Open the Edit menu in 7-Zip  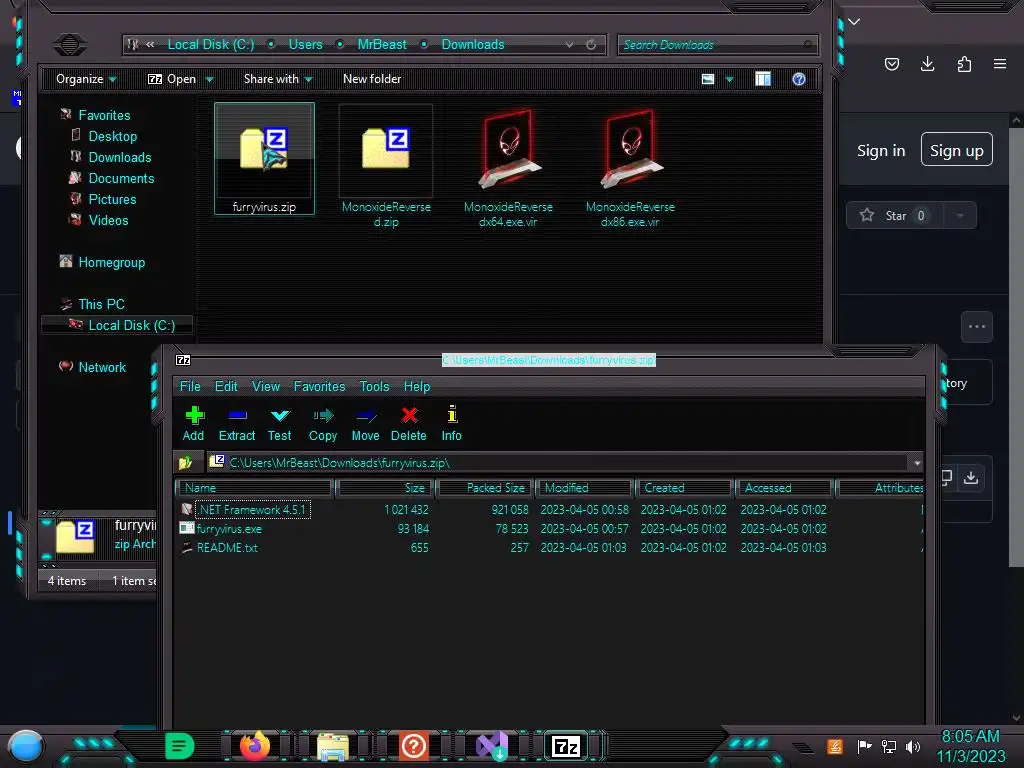tap(226, 386)
